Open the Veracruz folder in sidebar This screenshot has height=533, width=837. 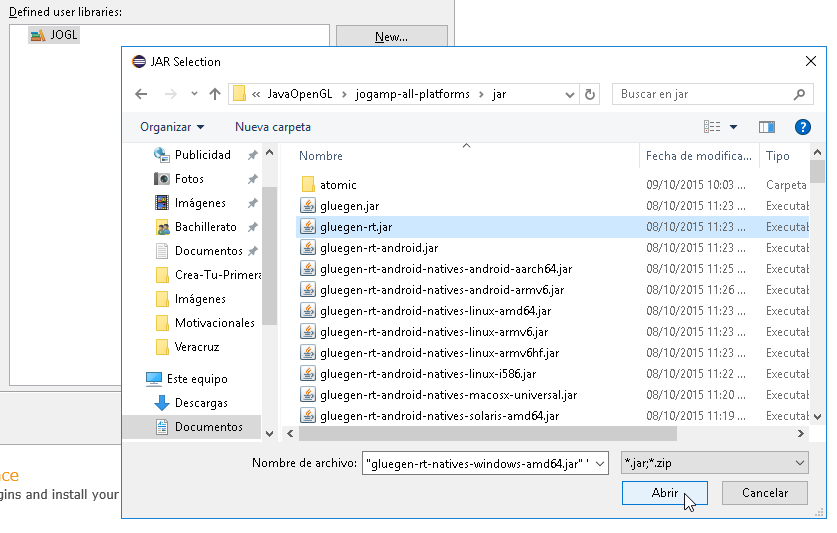click(197, 347)
